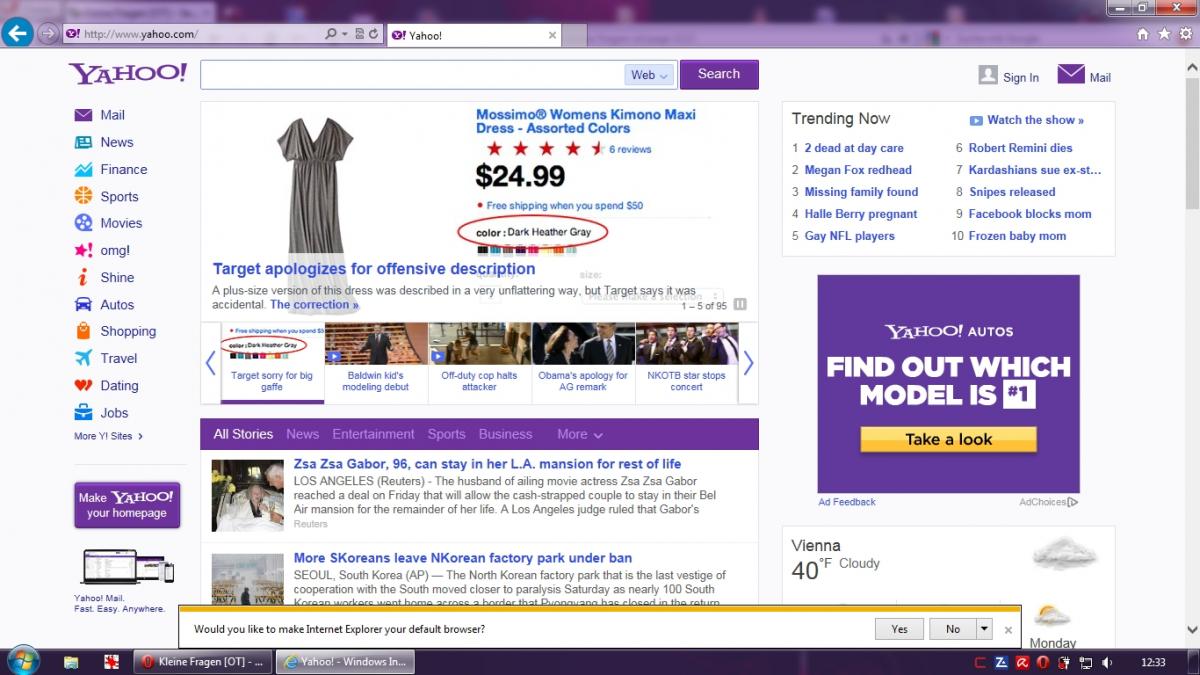Open the News sidebar icon
This screenshot has height=675, width=1200.
coord(83,142)
